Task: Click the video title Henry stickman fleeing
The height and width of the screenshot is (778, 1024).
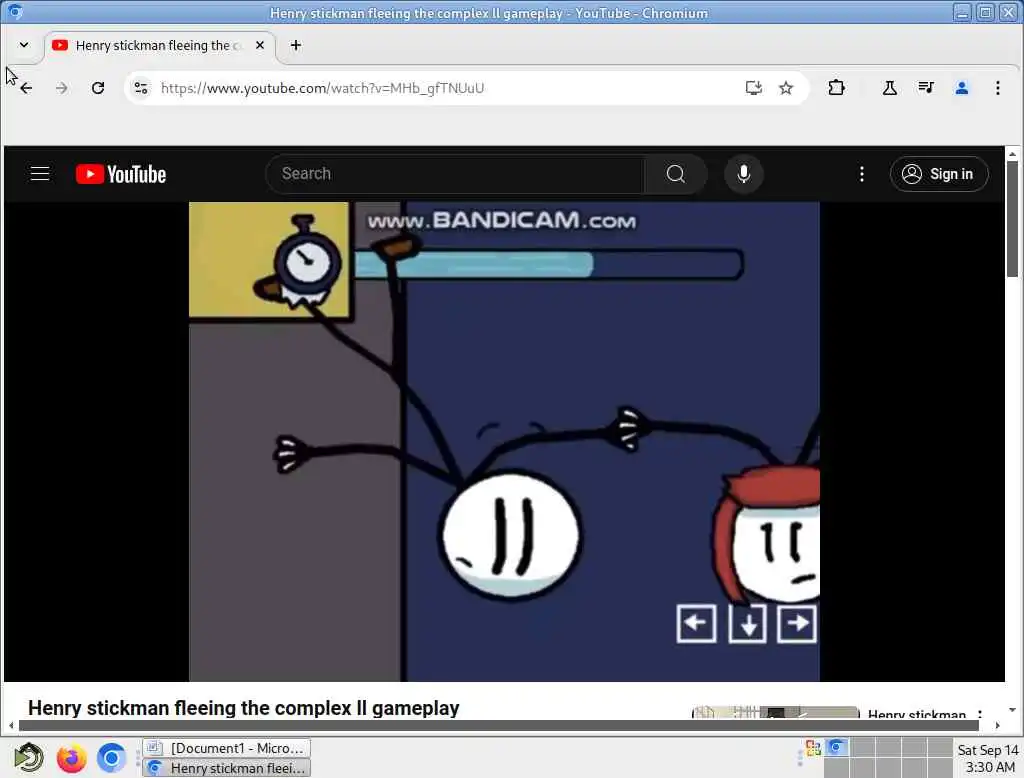Action: 244,708
